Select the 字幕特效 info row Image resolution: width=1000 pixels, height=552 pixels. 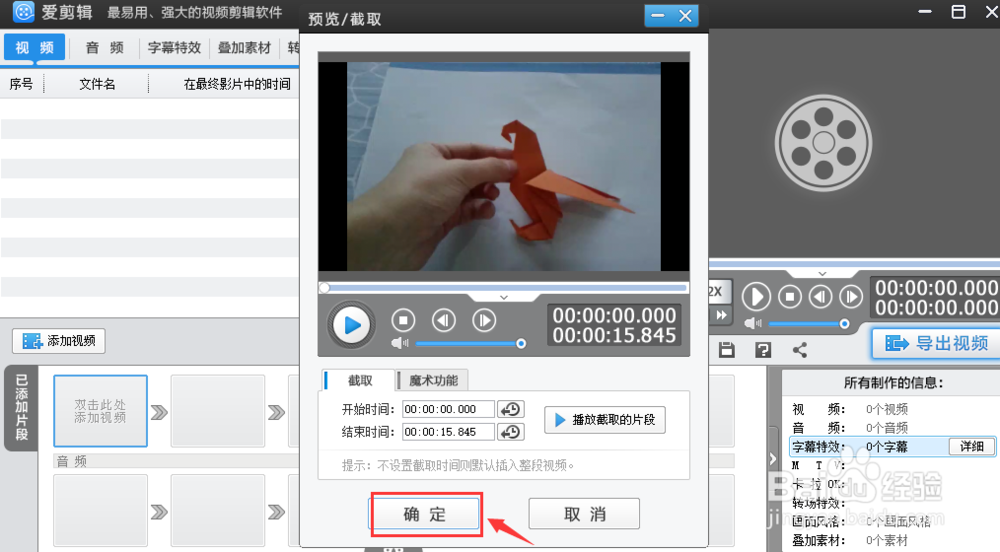pyautogui.click(x=892, y=446)
